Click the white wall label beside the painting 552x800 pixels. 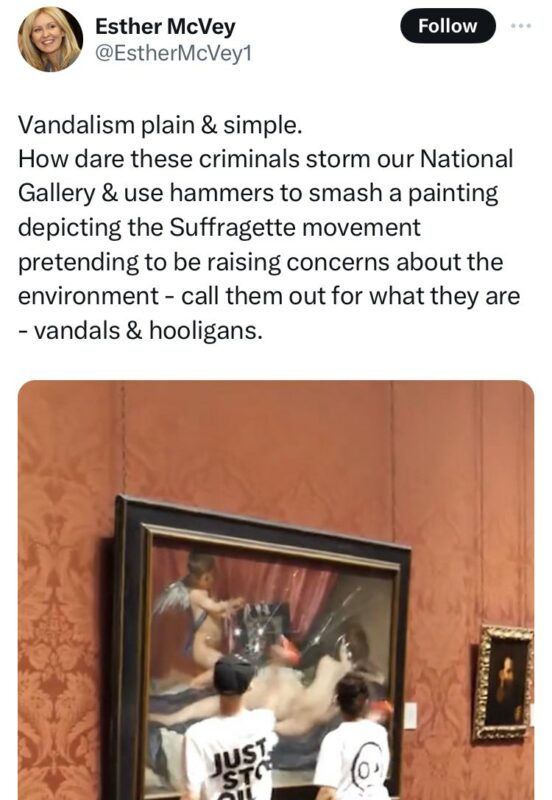coord(411,715)
